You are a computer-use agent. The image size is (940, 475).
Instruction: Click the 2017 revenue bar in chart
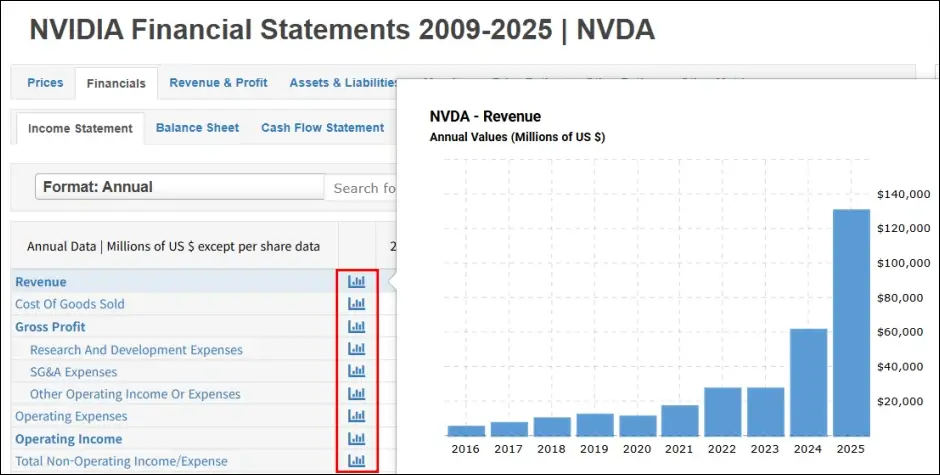[509, 429]
